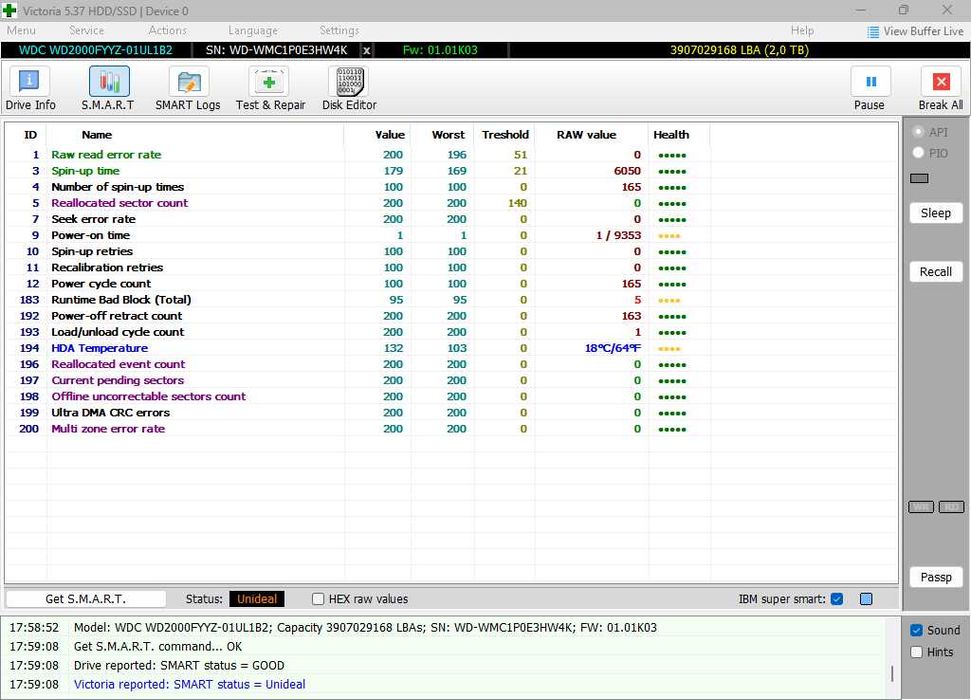The width and height of the screenshot is (971, 700).
Task: Click the WDC WD2000FYYZ-01UL1B2 model label
Action: click(96, 50)
